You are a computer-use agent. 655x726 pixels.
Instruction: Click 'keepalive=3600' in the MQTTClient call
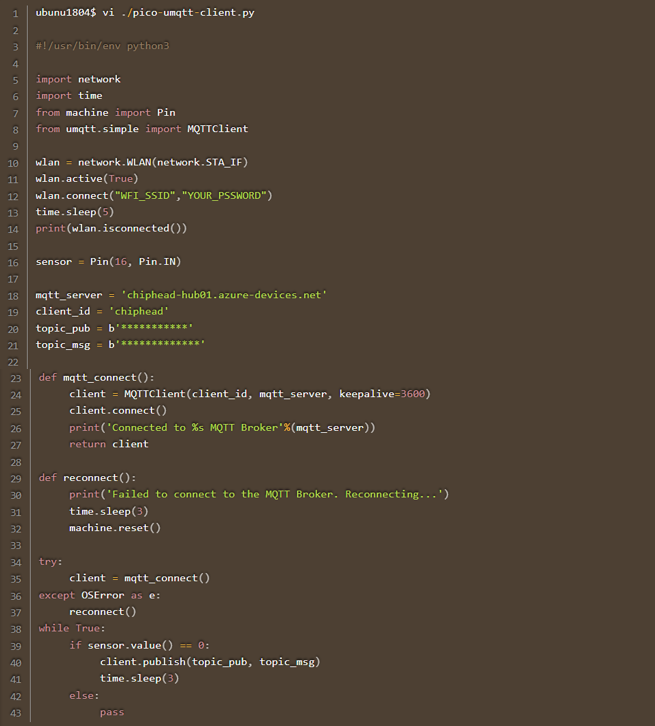coord(382,394)
